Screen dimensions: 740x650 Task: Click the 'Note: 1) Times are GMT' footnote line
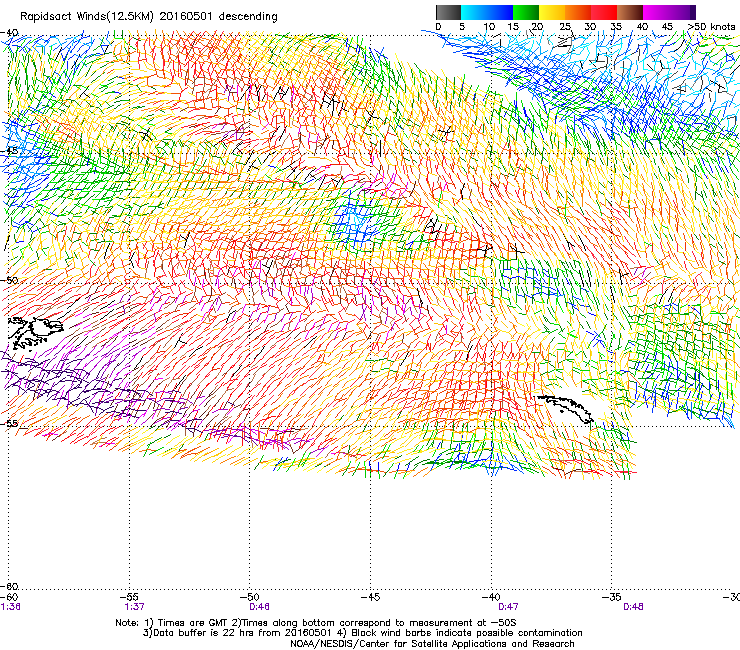click(316, 623)
